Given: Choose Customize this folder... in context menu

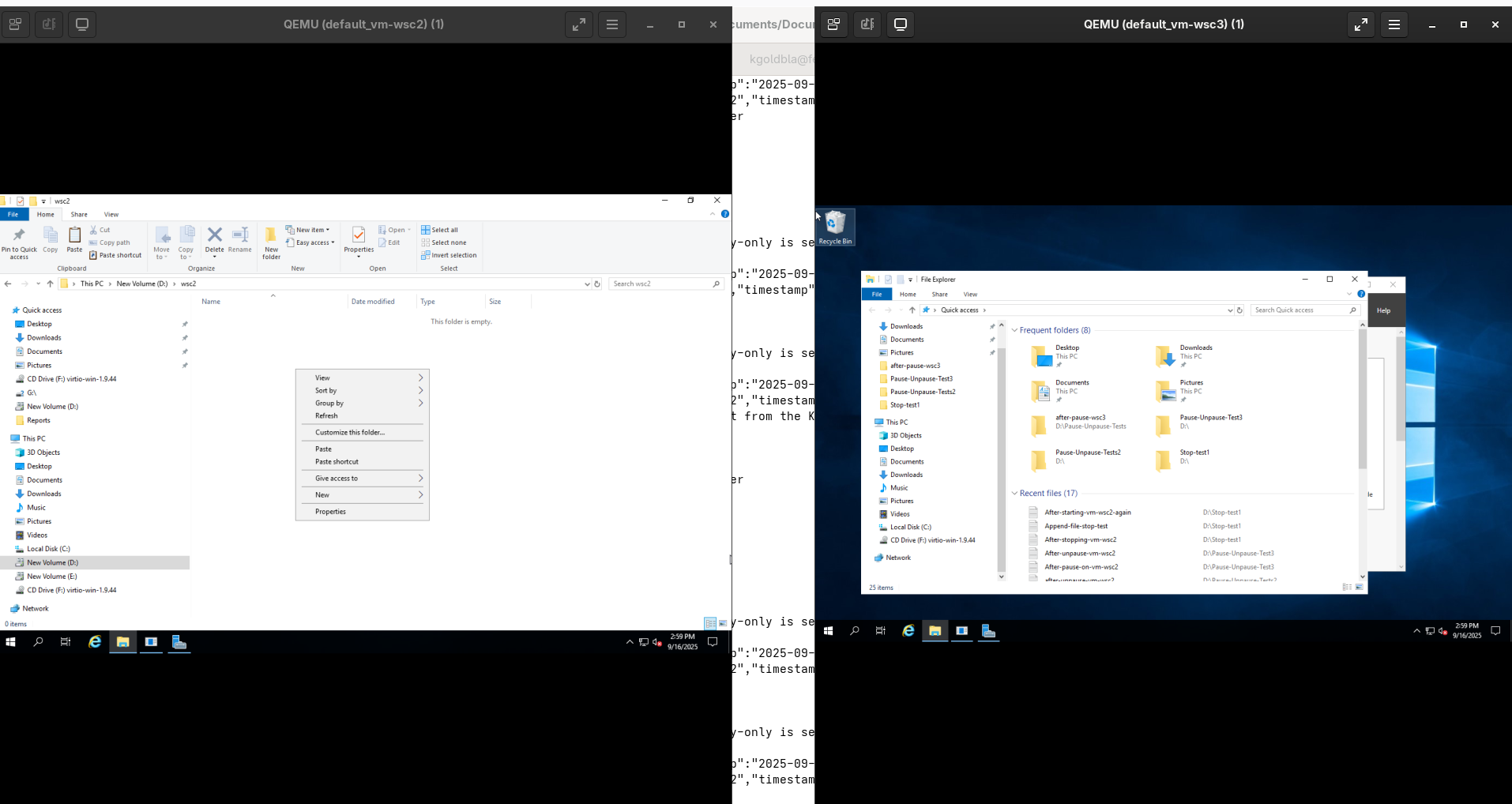Looking at the screenshot, I should coord(363,432).
